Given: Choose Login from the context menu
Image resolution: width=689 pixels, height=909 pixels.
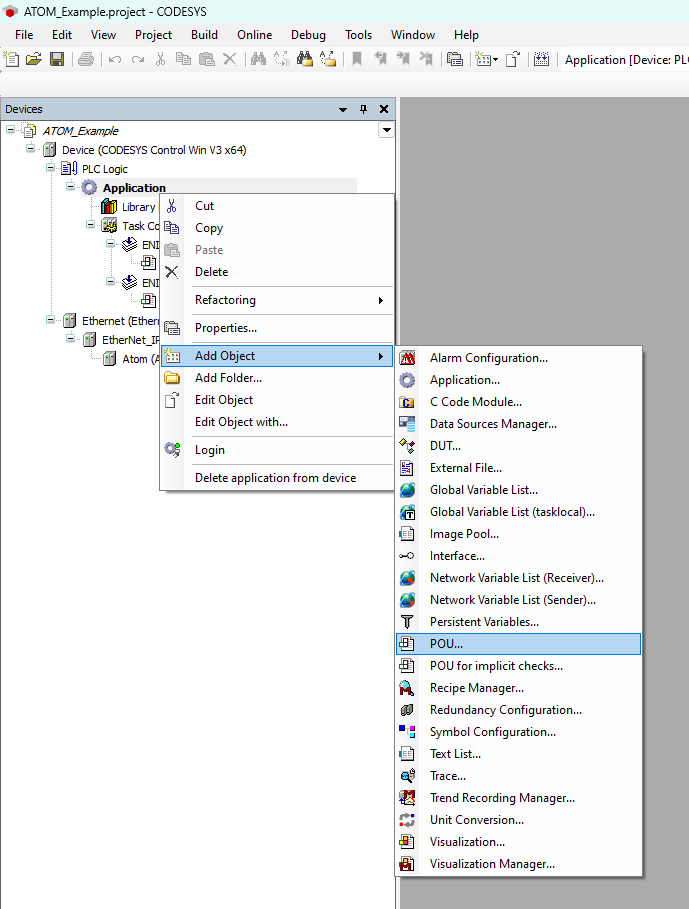Looking at the screenshot, I should (277, 450).
